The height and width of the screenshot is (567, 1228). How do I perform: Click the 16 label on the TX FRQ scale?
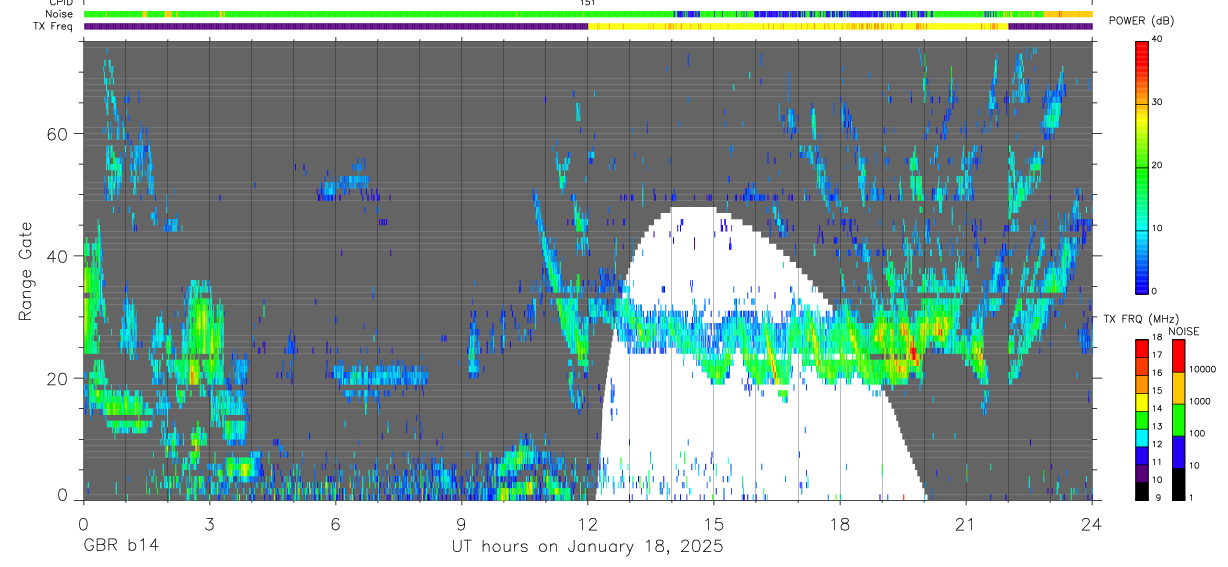pos(1156,373)
